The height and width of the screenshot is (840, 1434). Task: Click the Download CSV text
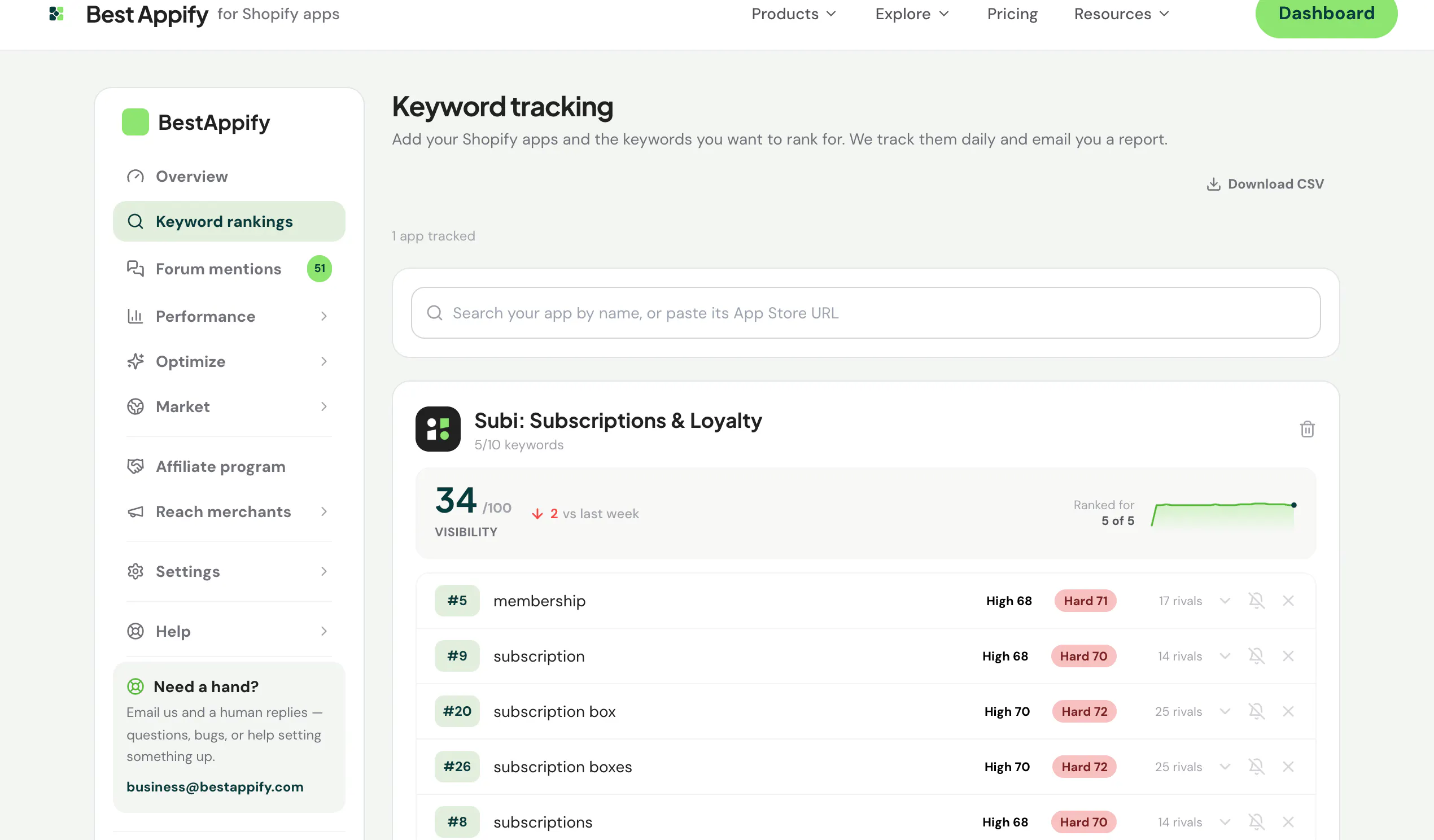(x=1276, y=184)
